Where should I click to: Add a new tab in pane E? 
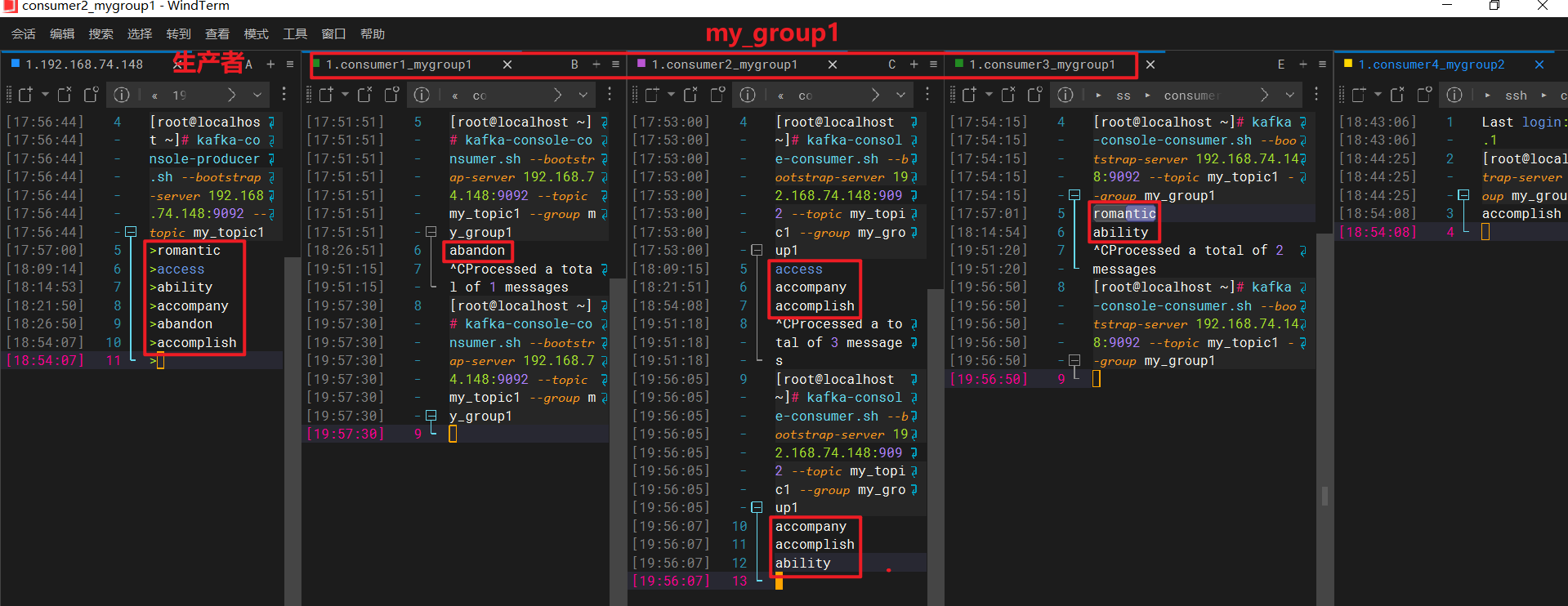pyautogui.click(x=1303, y=64)
